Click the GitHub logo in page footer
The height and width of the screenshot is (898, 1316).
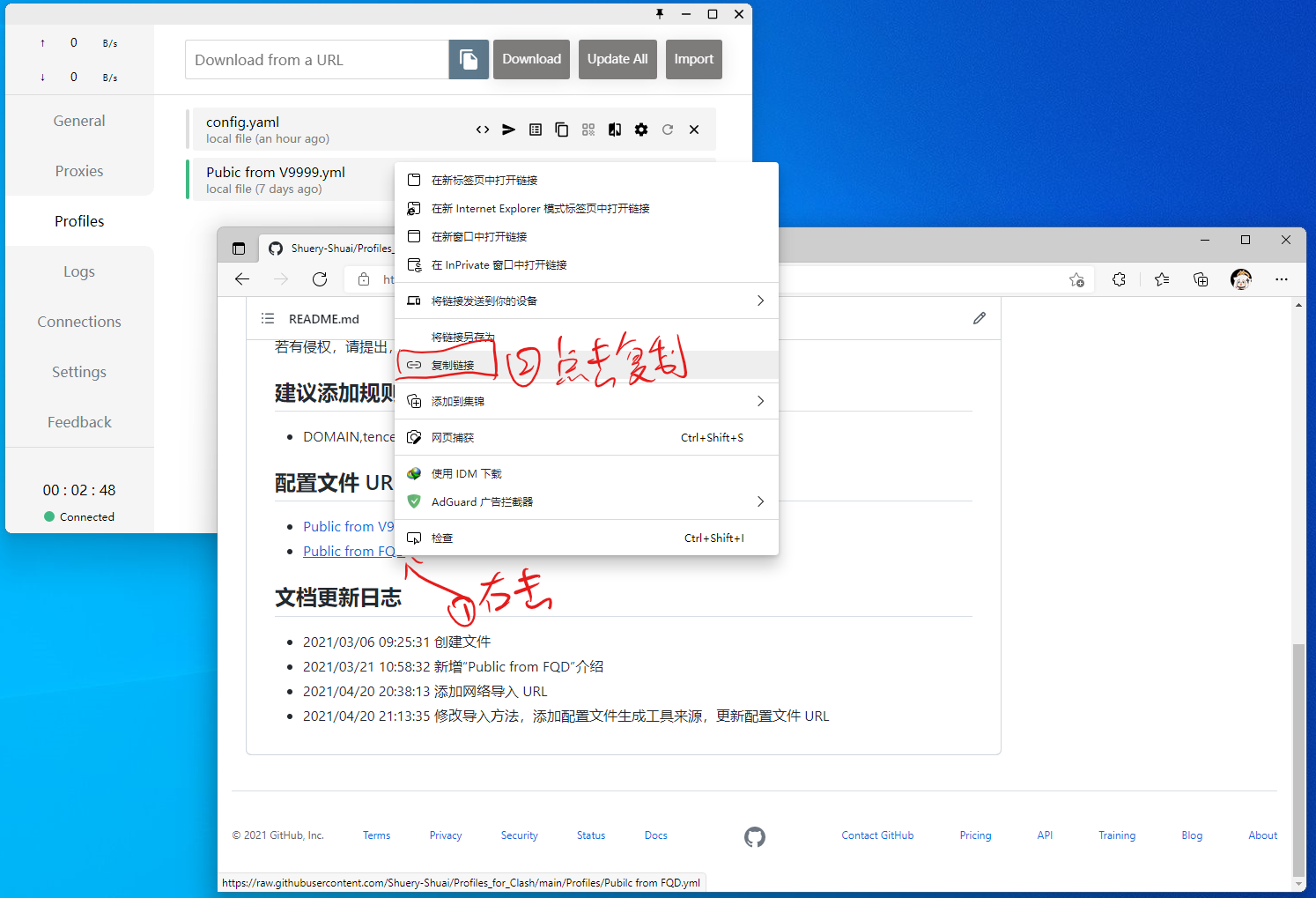pos(755,836)
